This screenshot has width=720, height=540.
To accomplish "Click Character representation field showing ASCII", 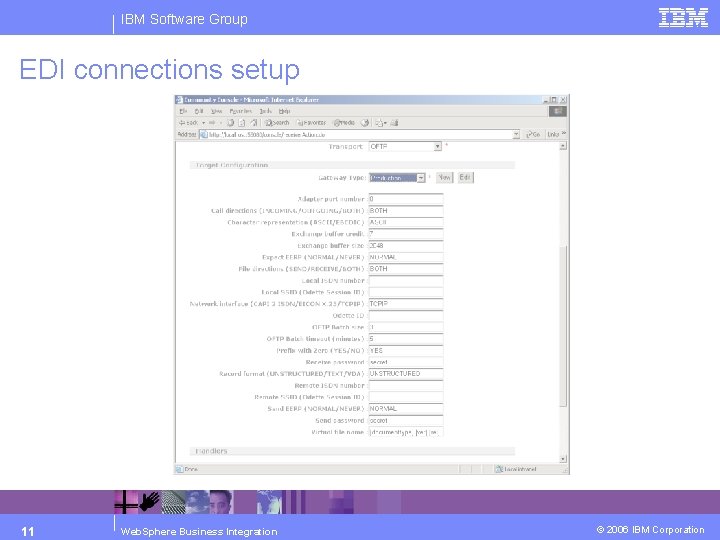I will 406,223.
